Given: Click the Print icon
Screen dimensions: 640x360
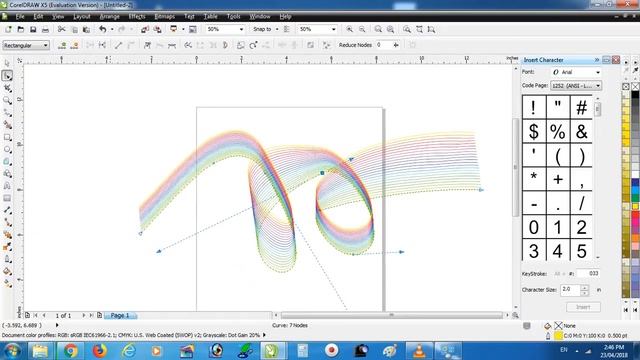Looking at the screenshot, I should (45, 29).
